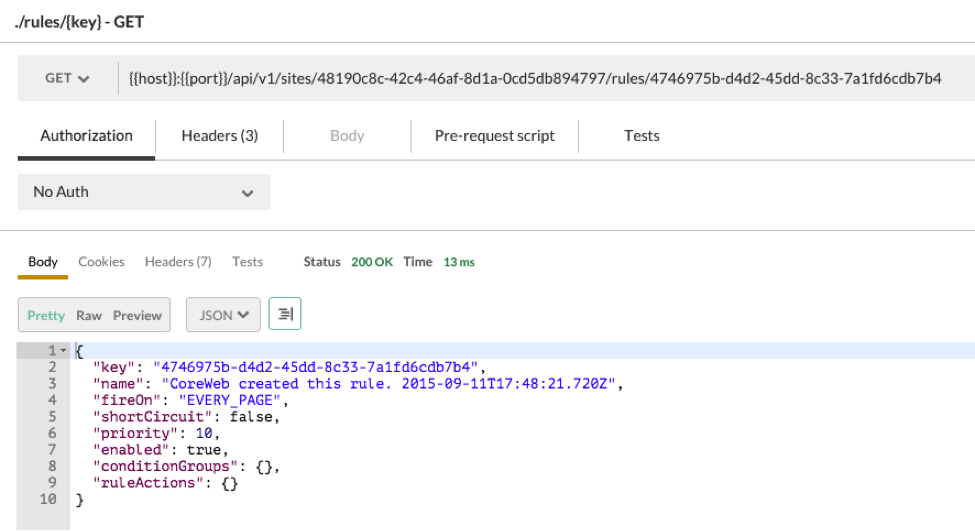Click the request URL input field

tap(535, 79)
